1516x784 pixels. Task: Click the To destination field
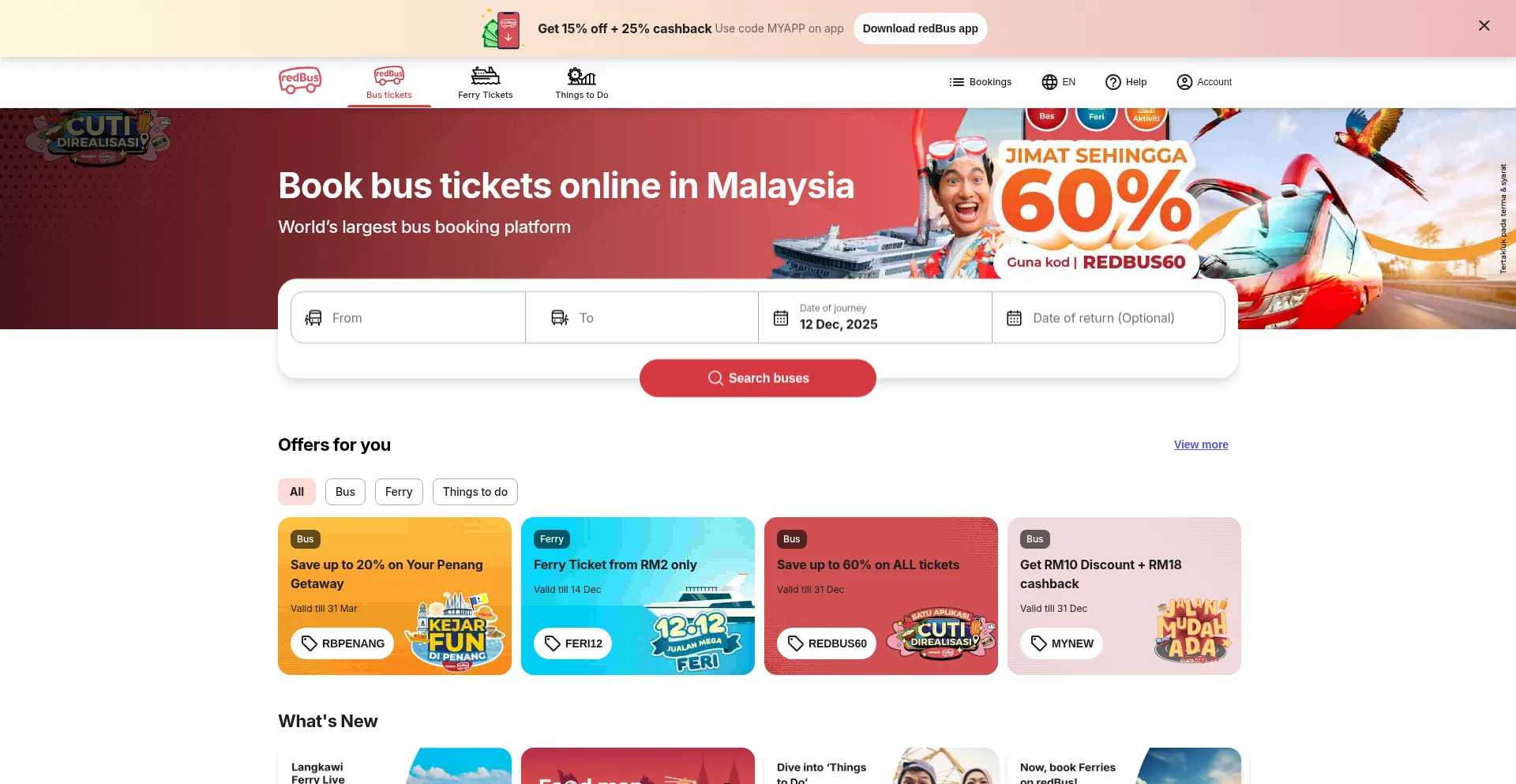pos(642,317)
